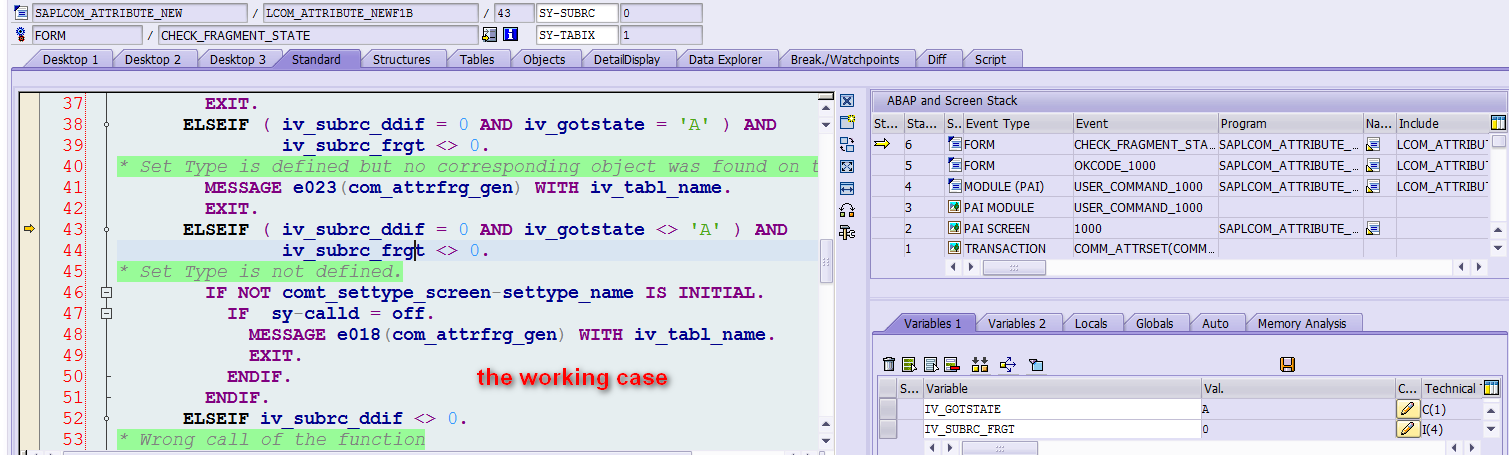Click the yellow hierarchy icon in Variables toolbar
1509x455 pixels.
pos(980,365)
